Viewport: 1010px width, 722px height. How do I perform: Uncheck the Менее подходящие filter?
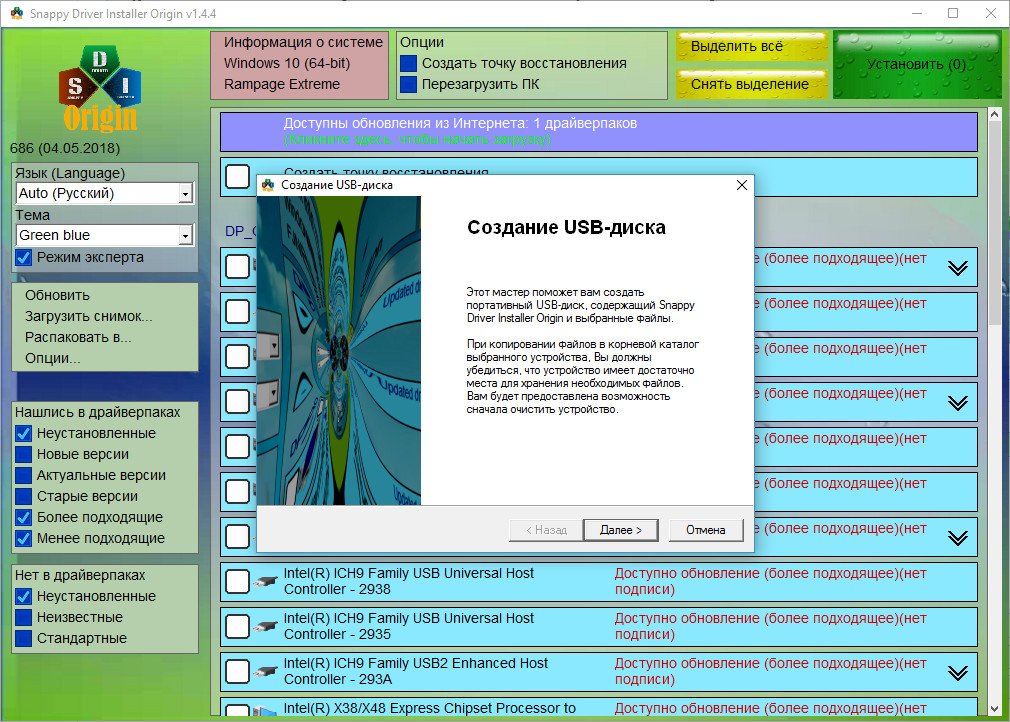tap(24, 538)
